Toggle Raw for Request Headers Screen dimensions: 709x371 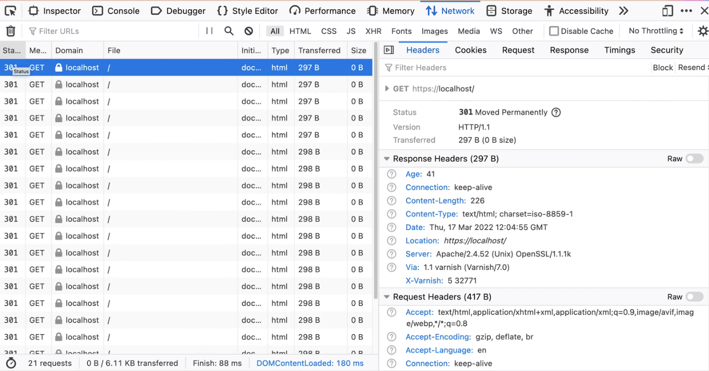point(695,297)
